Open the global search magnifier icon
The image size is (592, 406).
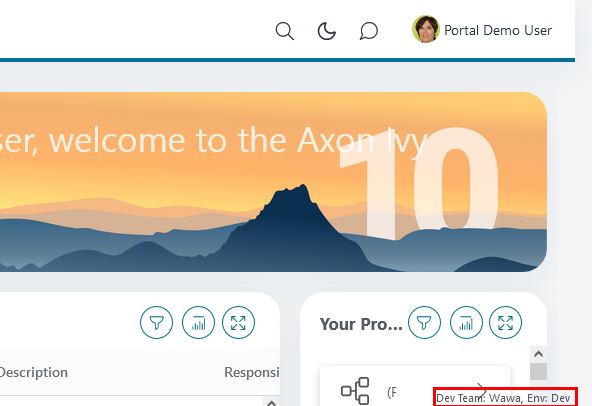click(x=285, y=31)
